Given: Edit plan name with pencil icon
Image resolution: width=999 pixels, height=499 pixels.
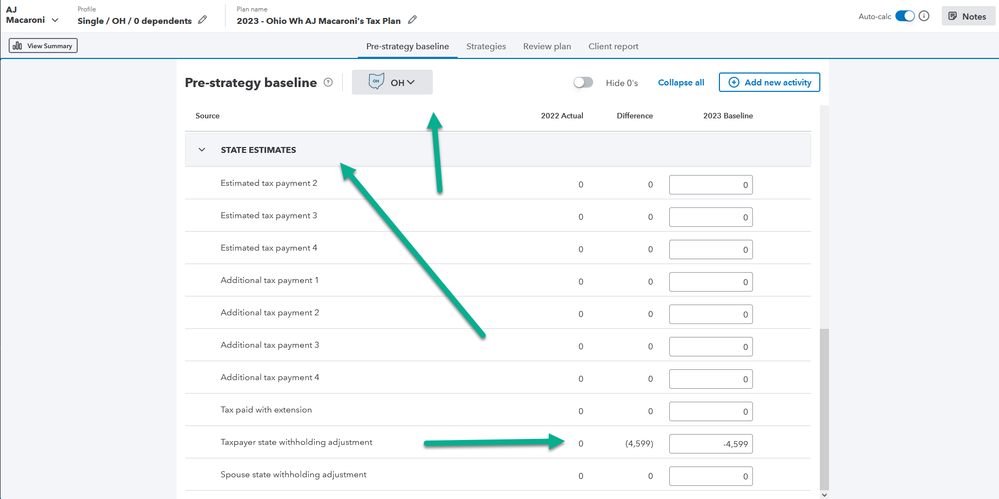Looking at the screenshot, I should 413,20.
